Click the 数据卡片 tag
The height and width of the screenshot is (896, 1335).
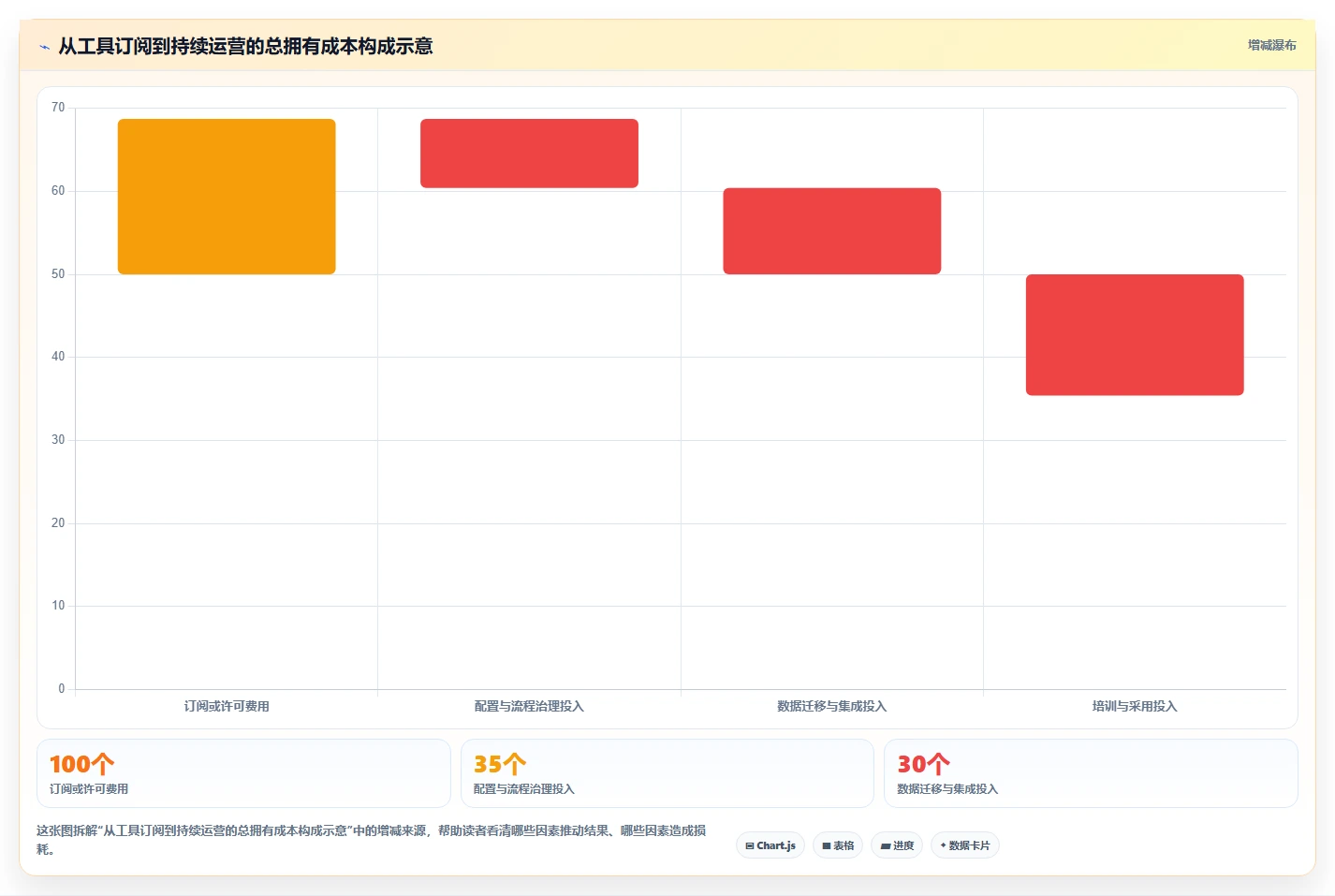pyautogui.click(x=965, y=845)
